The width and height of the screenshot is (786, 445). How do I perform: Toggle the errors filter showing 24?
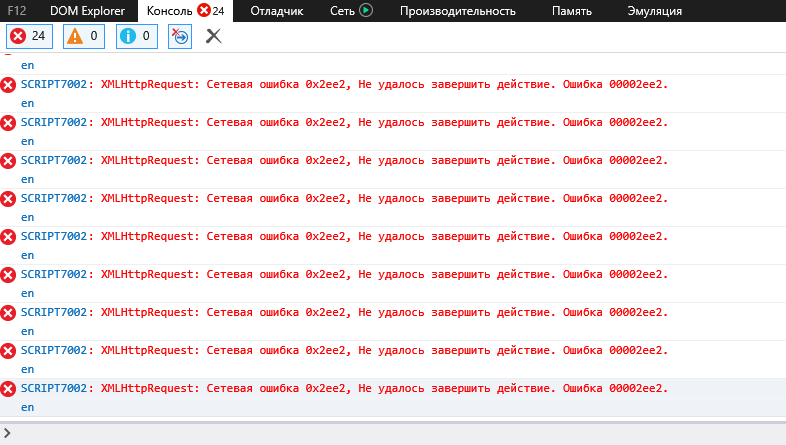pos(29,37)
